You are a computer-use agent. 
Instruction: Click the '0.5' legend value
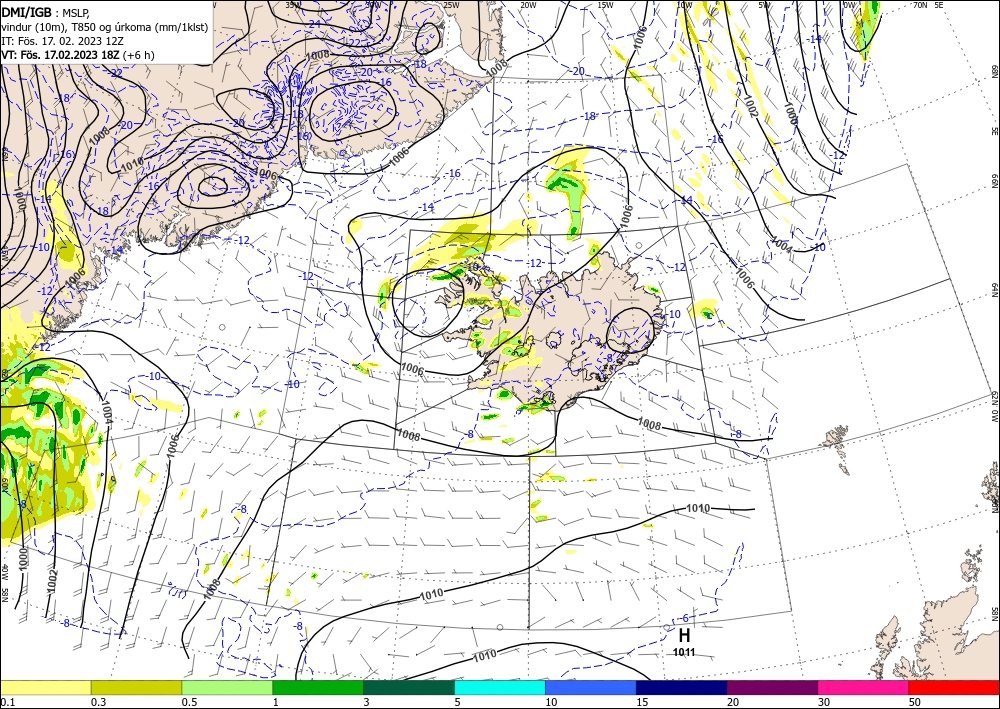tap(188, 702)
